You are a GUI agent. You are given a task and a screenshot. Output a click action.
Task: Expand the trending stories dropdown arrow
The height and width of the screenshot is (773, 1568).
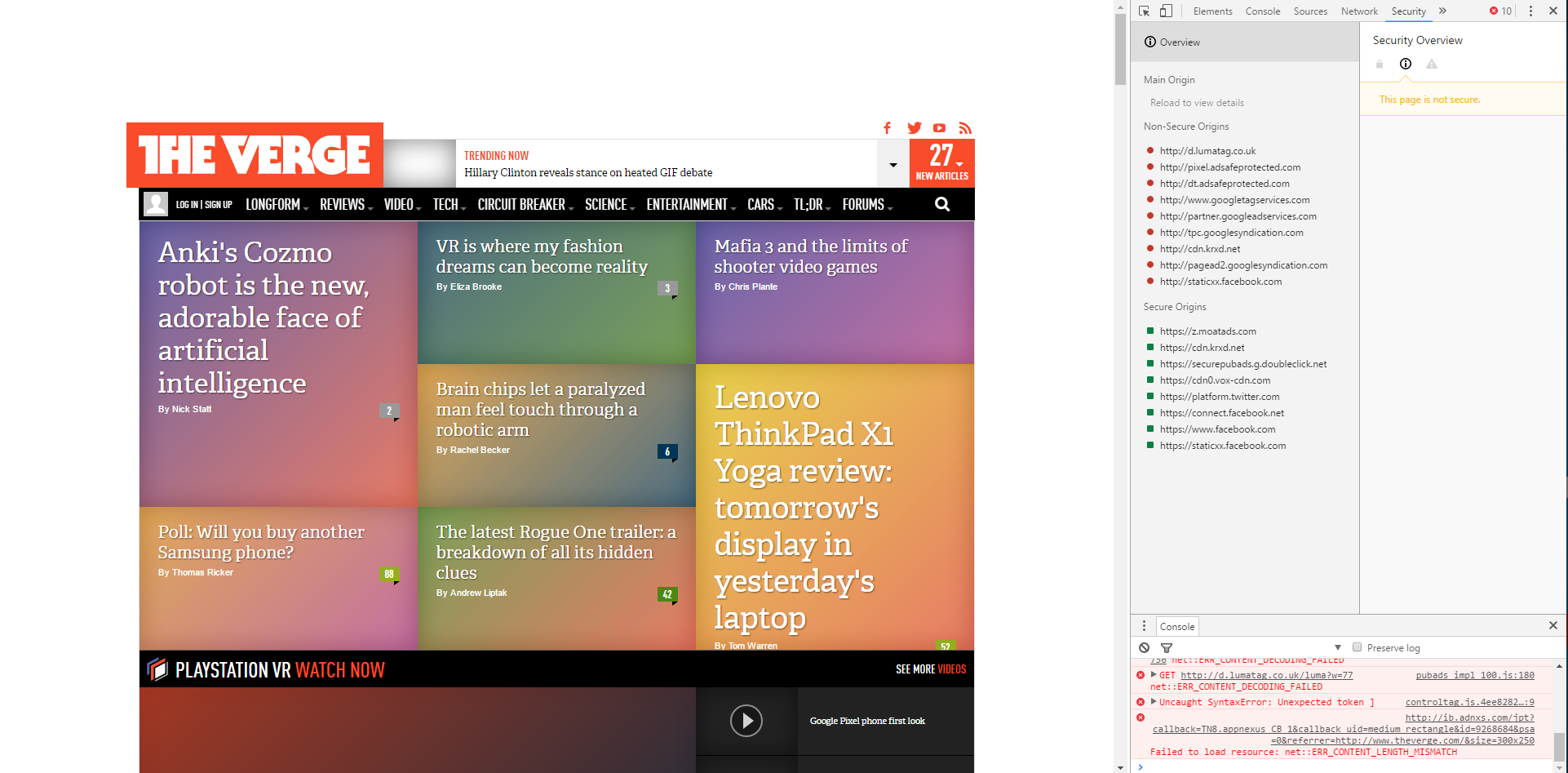(893, 164)
